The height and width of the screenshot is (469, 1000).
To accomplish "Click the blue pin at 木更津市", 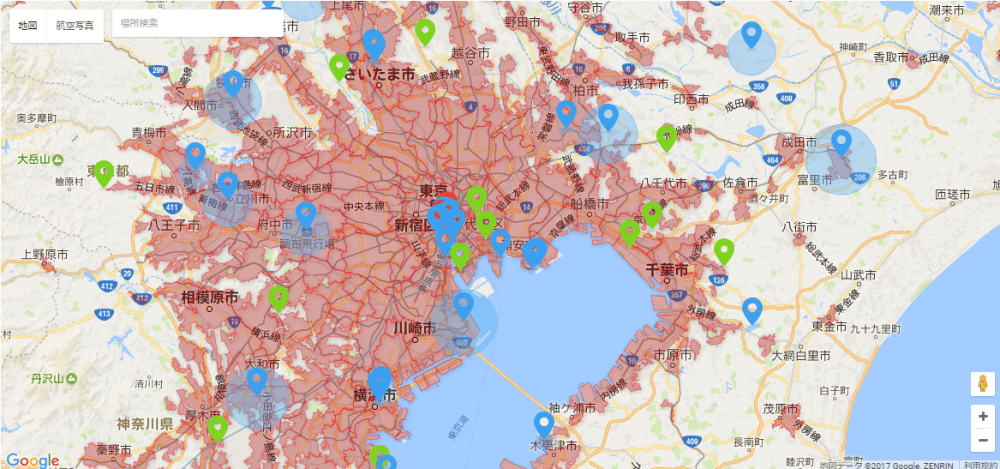I will [x=543, y=426].
